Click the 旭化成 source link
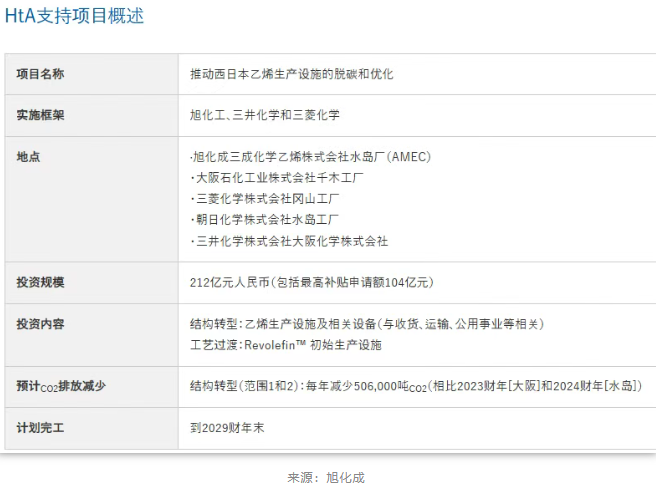The width and height of the screenshot is (656, 503). 345,477
